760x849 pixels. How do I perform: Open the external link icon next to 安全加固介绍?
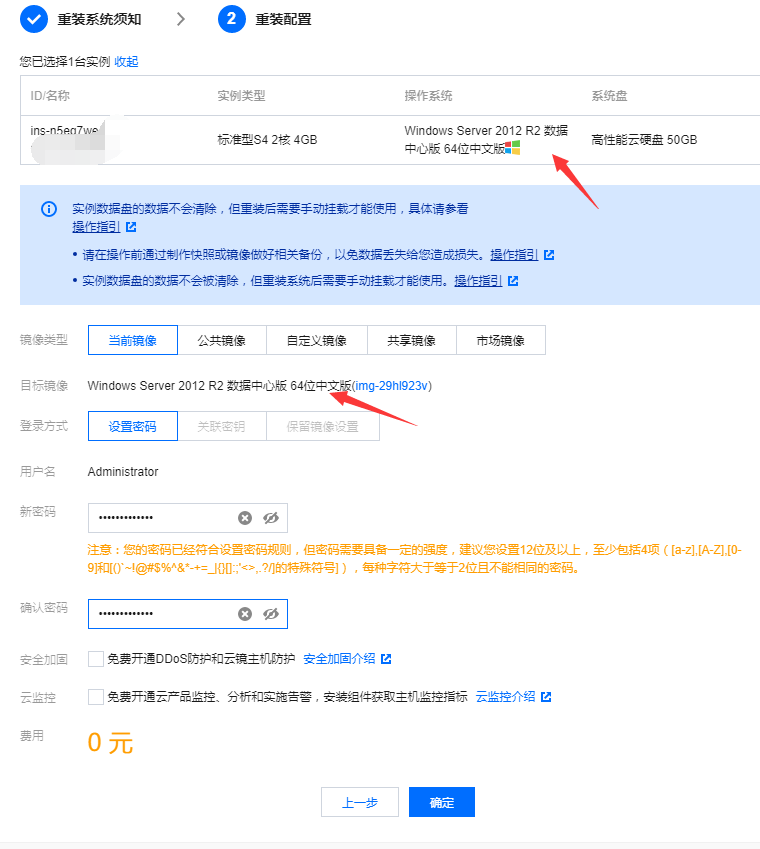click(x=386, y=659)
